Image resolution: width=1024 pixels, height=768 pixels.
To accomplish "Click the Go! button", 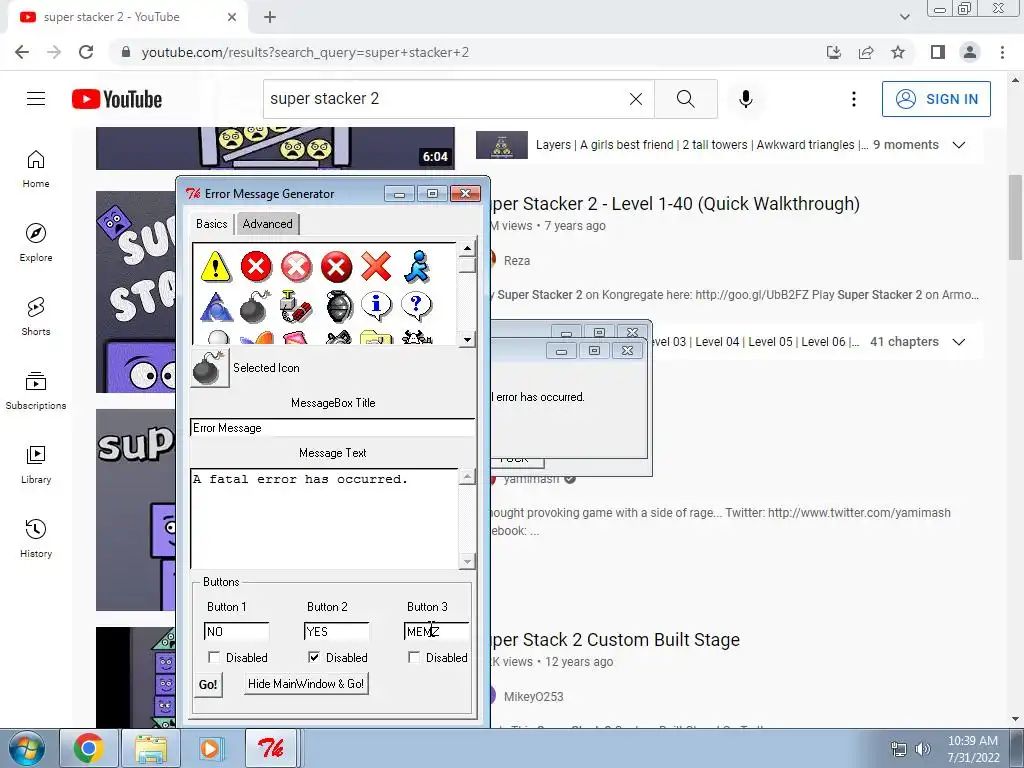I will click(208, 684).
